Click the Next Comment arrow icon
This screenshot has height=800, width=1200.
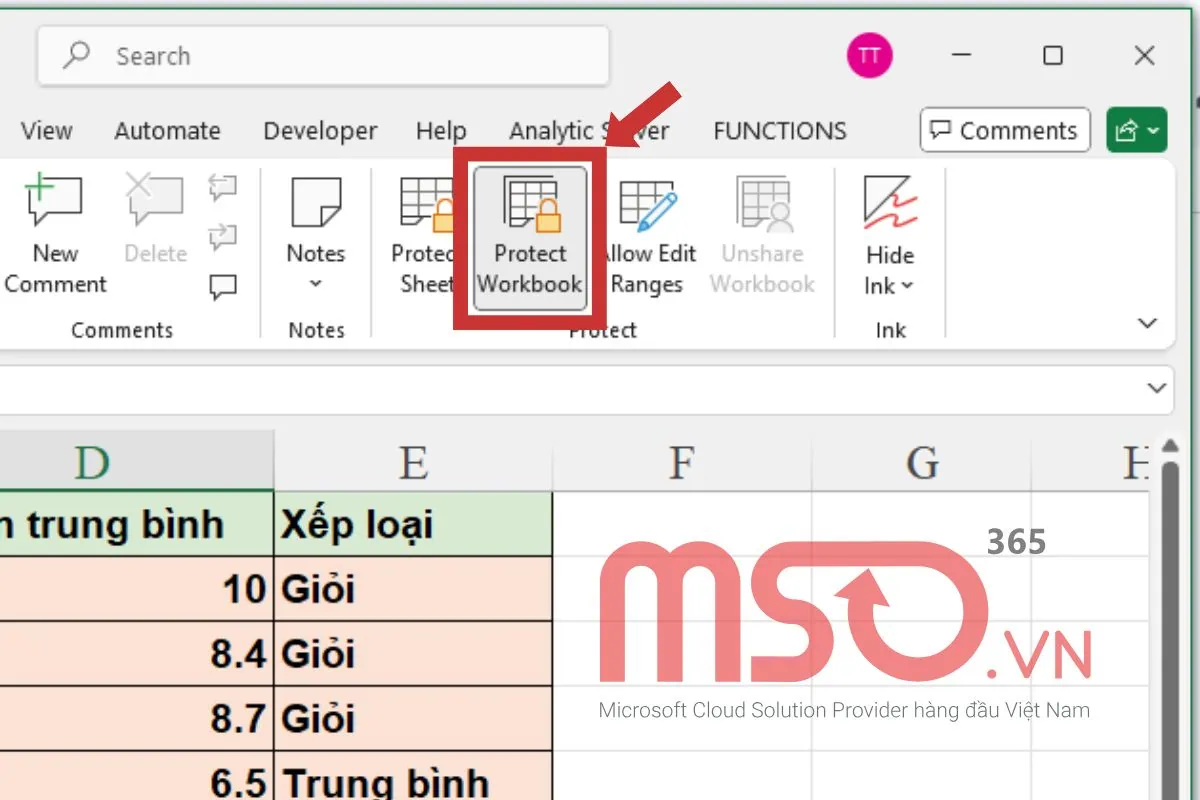point(221,238)
